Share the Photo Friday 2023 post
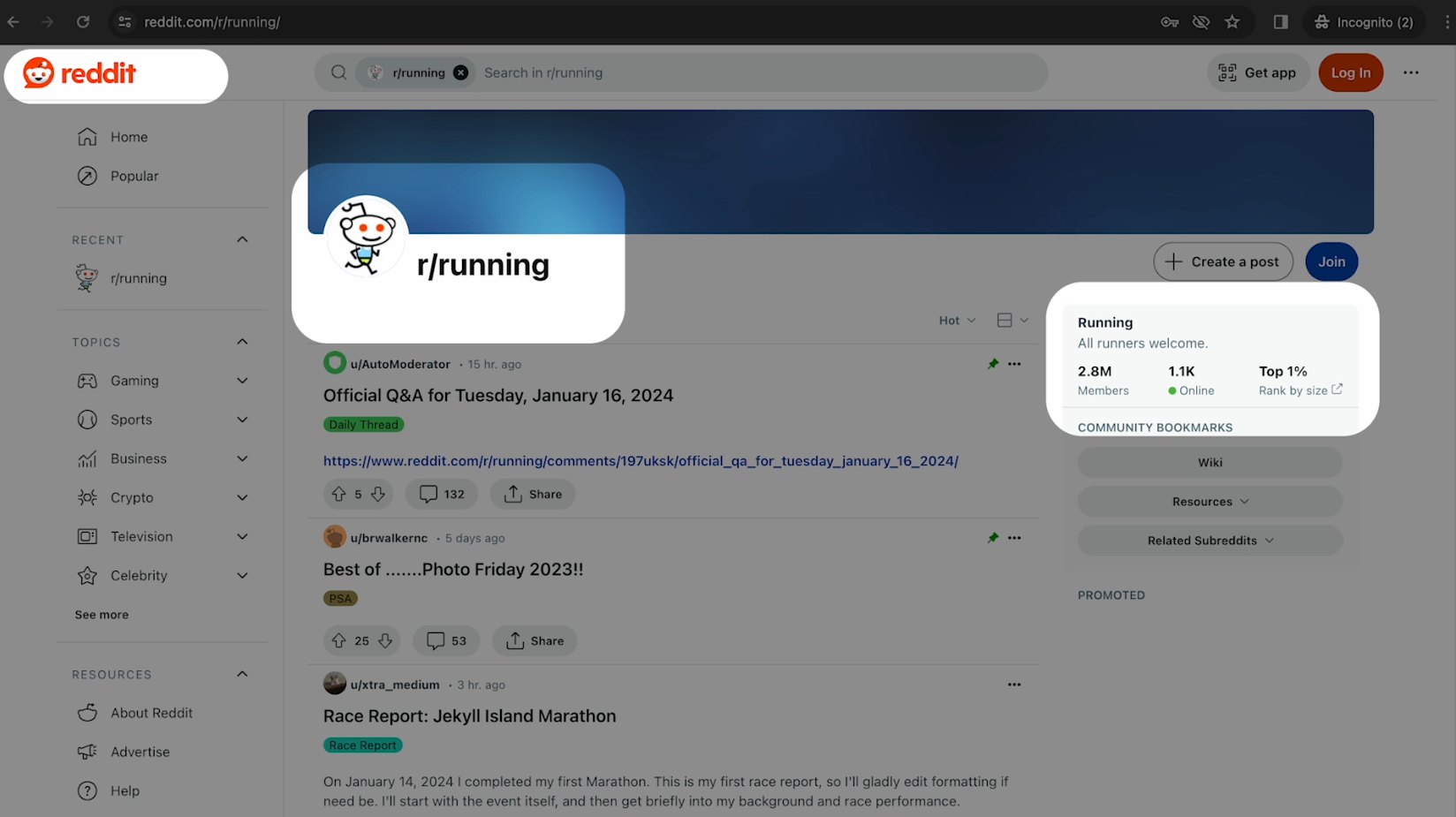The width and height of the screenshot is (1456, 817). [535, 640]
